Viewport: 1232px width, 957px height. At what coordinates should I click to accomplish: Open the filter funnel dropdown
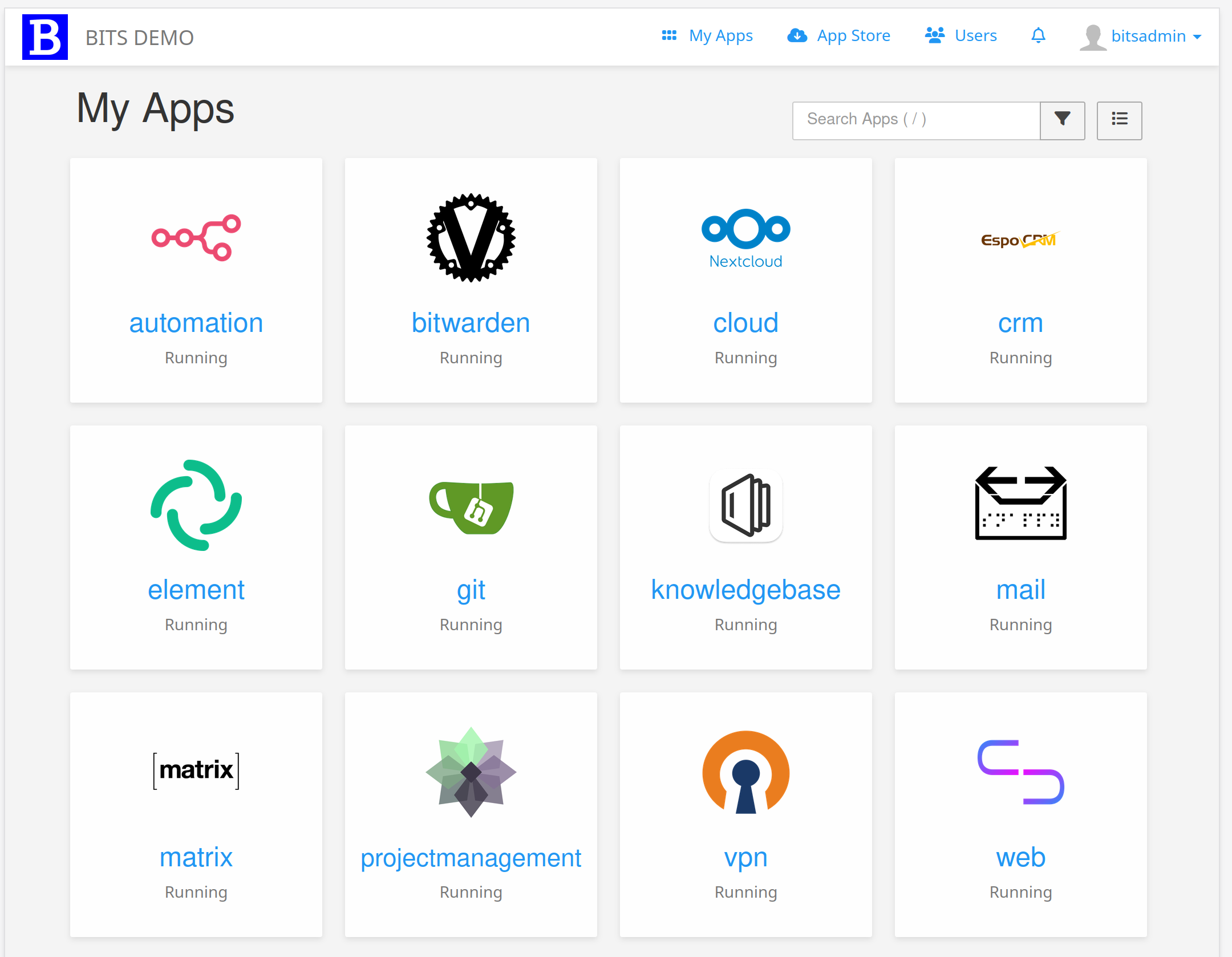(x=1062, y=120)
